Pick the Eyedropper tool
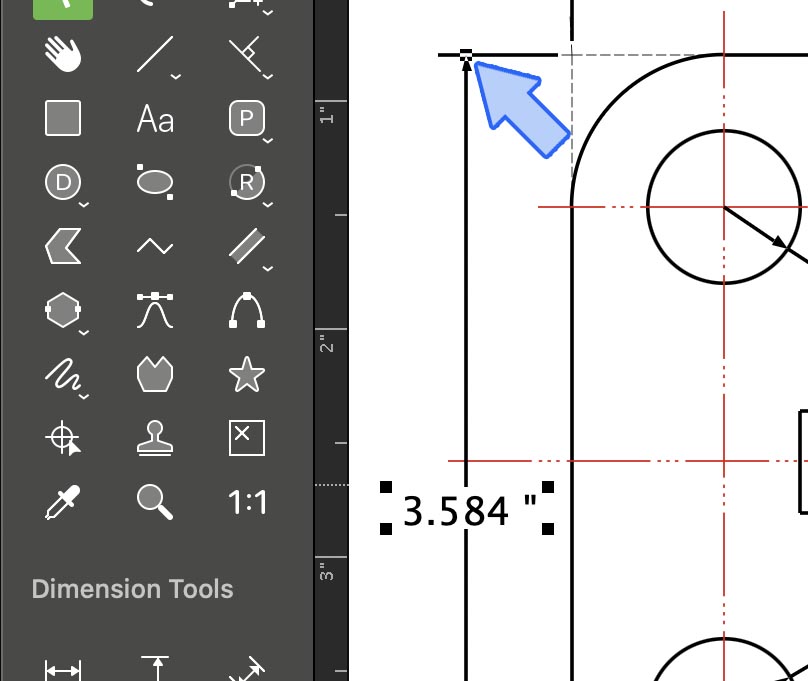808x681 pixels. (x=63, y=502)
